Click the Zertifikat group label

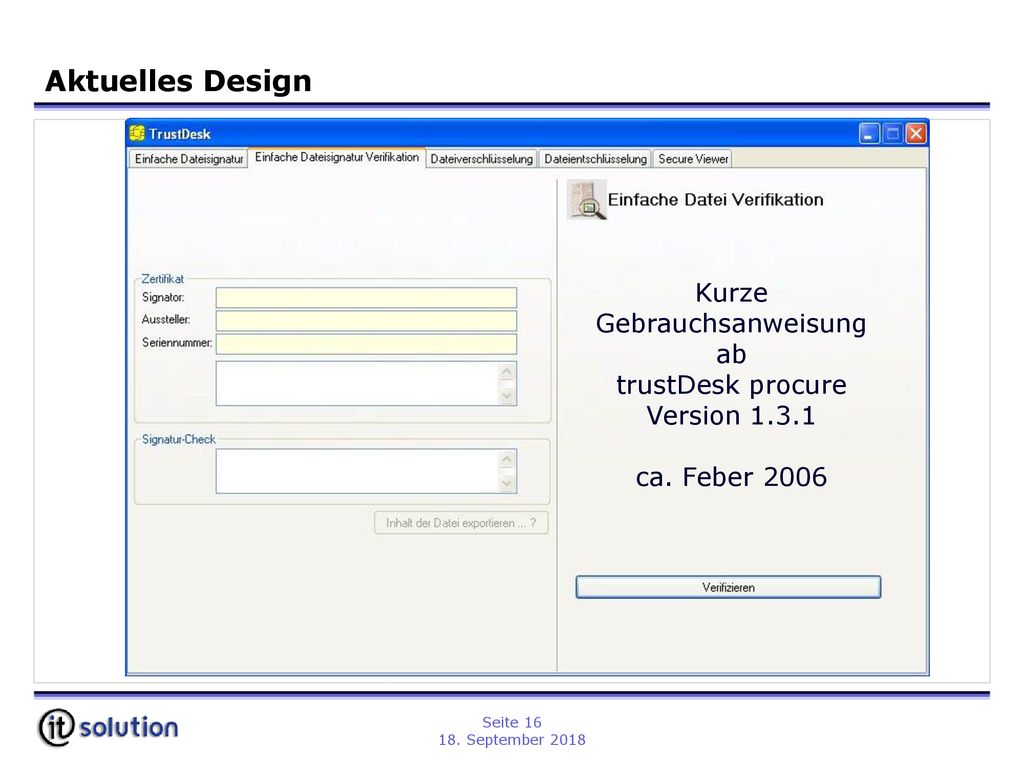click(x=163, y=279)
